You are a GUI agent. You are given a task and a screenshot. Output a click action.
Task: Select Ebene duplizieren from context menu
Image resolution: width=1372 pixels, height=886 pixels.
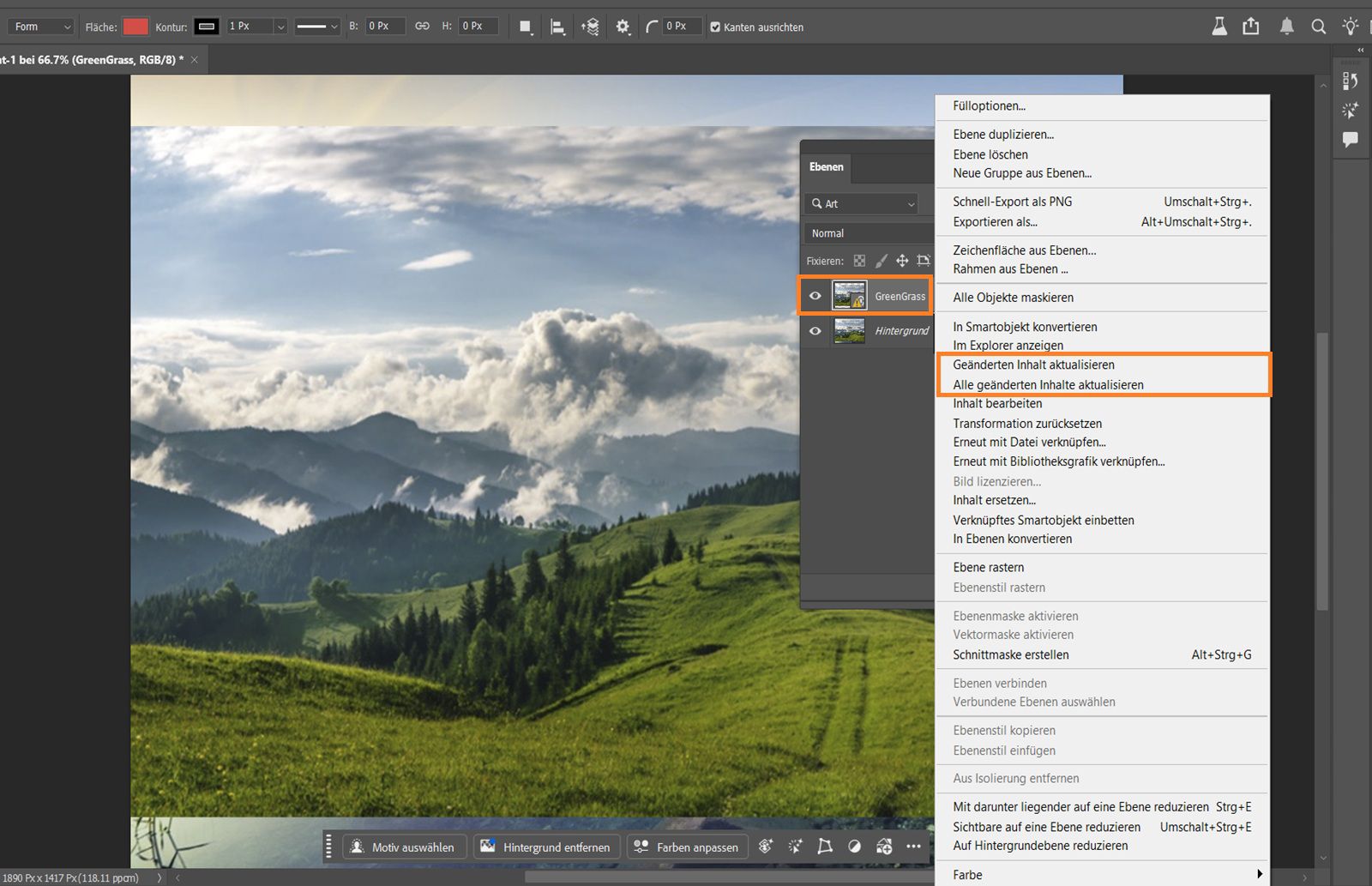click(1003, 135)
